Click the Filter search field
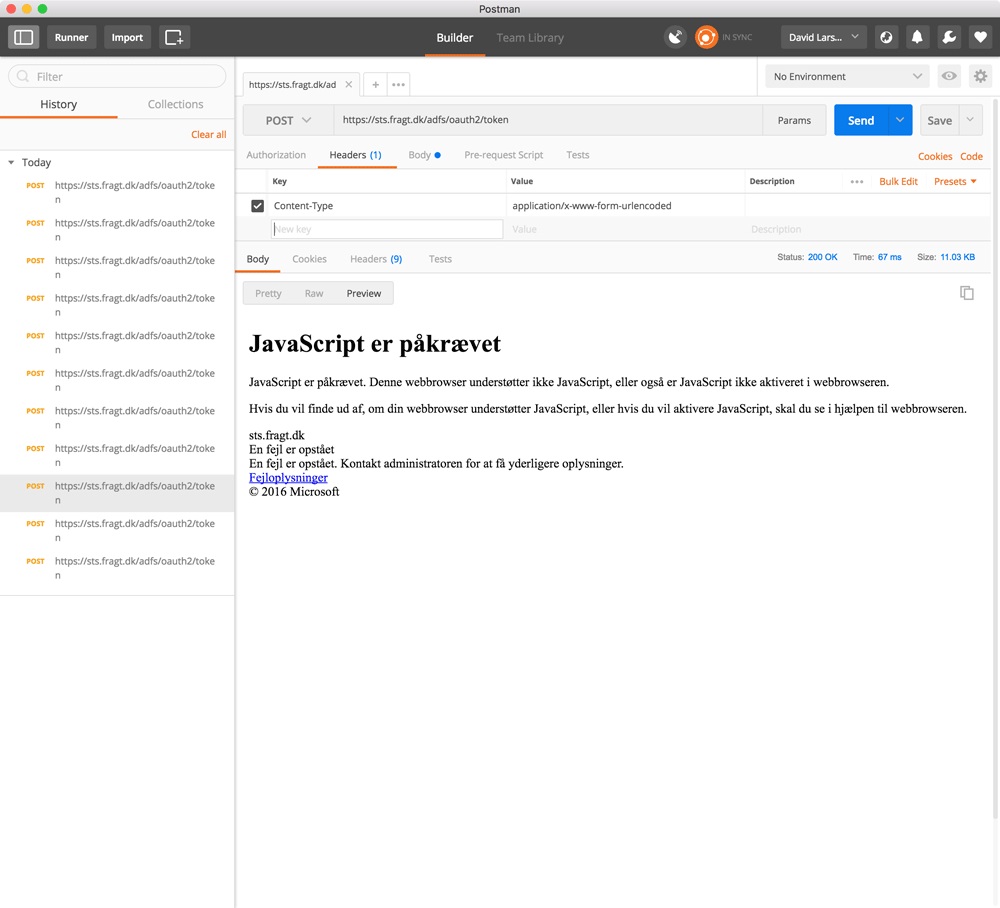The width and height of the screenshot is (1000, 908). (117, 77)
